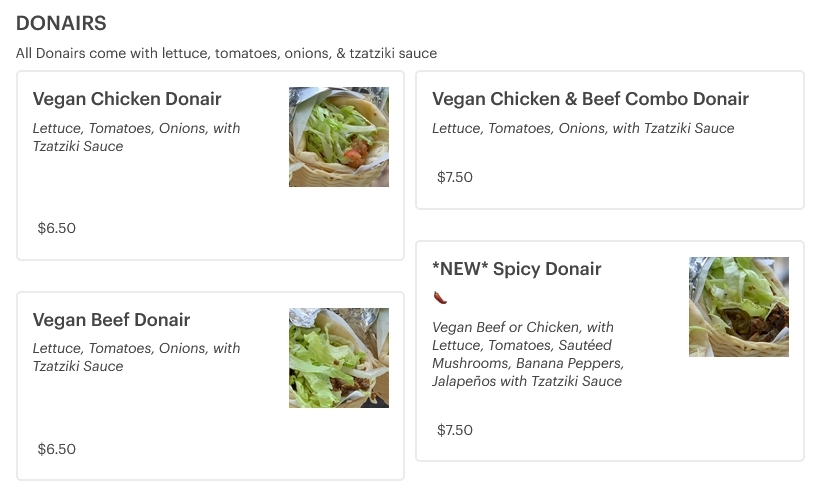Viewport: 824px width, 499px height.
Task: Select Vegan Chicken & Beef Combo Donair title
Action: 590,99
